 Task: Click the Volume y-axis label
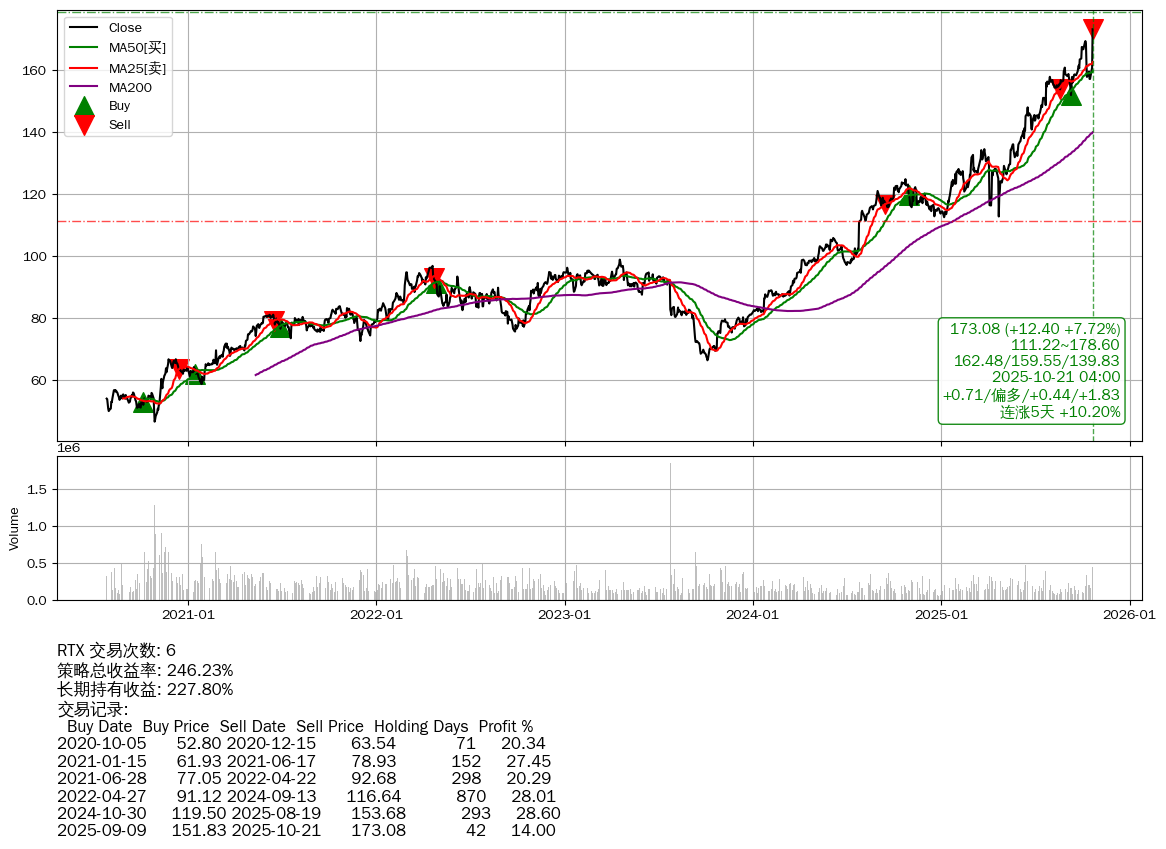[x=14, y=529]
